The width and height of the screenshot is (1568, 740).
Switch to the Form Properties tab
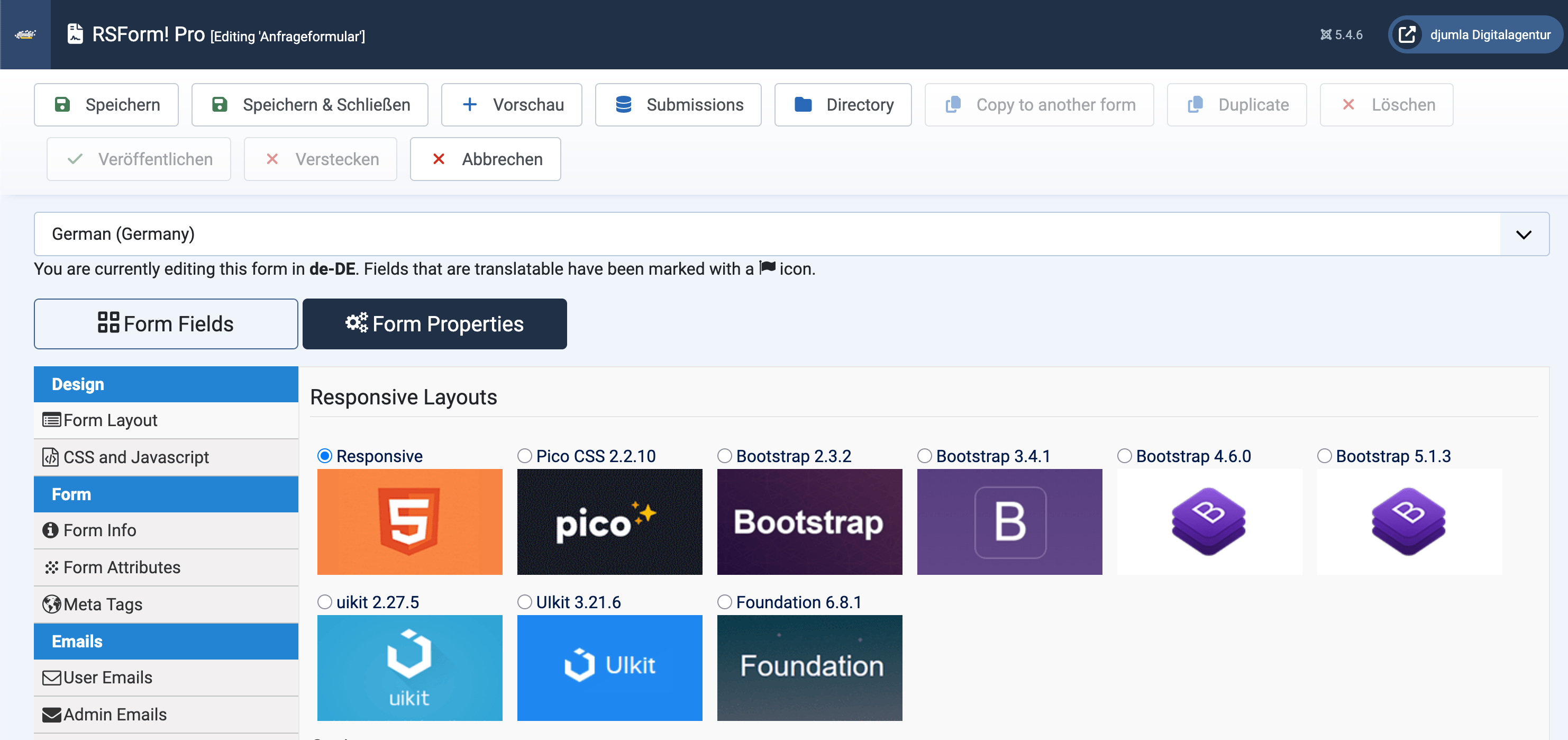pyautogui.click(x=435, y=323)
